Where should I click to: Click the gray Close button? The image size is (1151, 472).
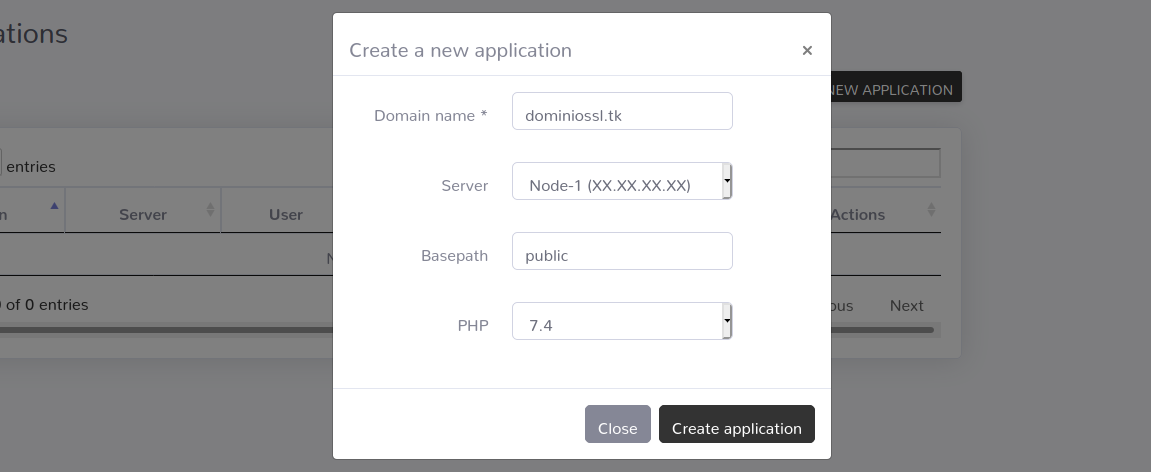click(617, 424)
